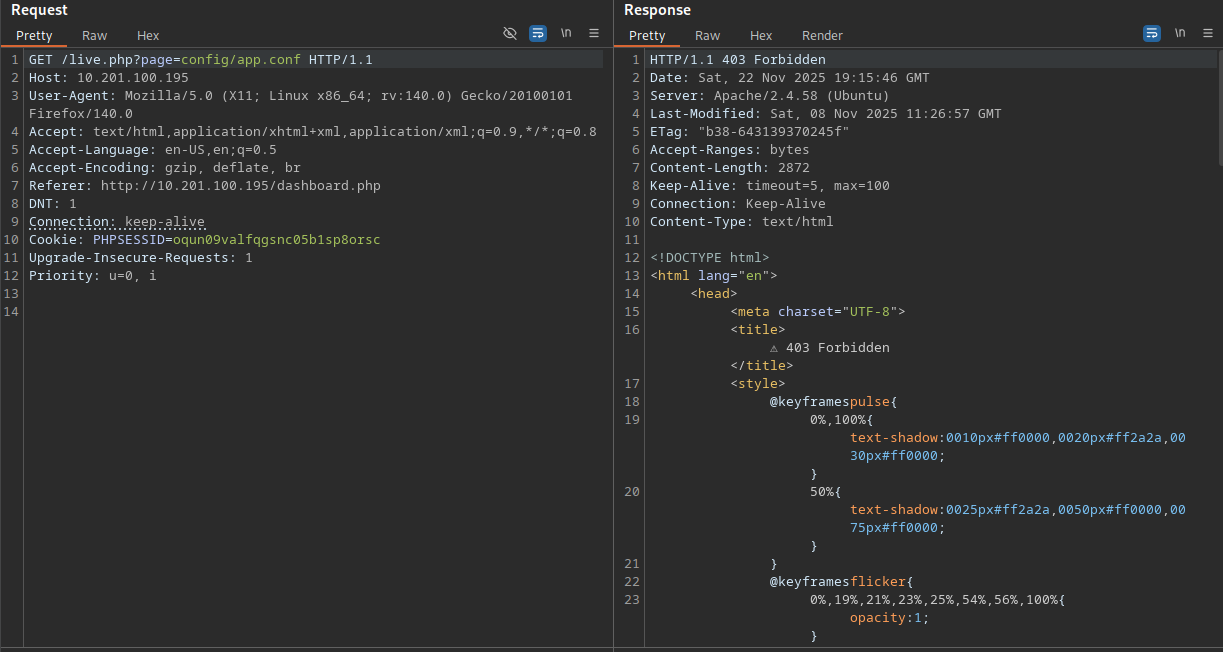The height and width of the screenshot is (652, 1223).
Task: Click the Response panel vertical scrollbar
Action: [1218, 110]
